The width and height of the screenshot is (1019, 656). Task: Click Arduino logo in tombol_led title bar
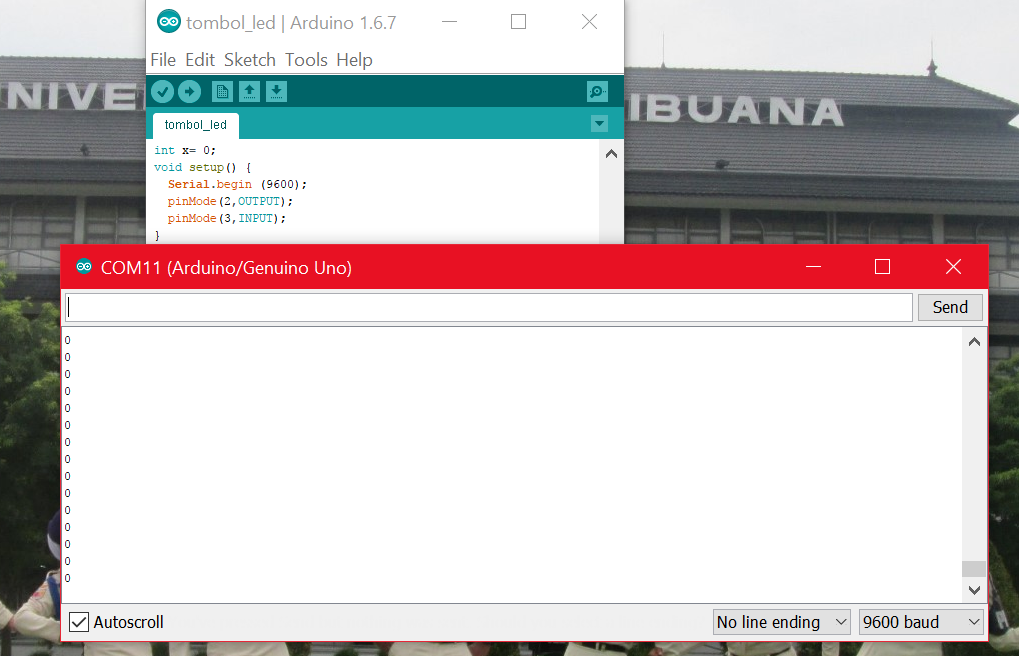(169, 21)
